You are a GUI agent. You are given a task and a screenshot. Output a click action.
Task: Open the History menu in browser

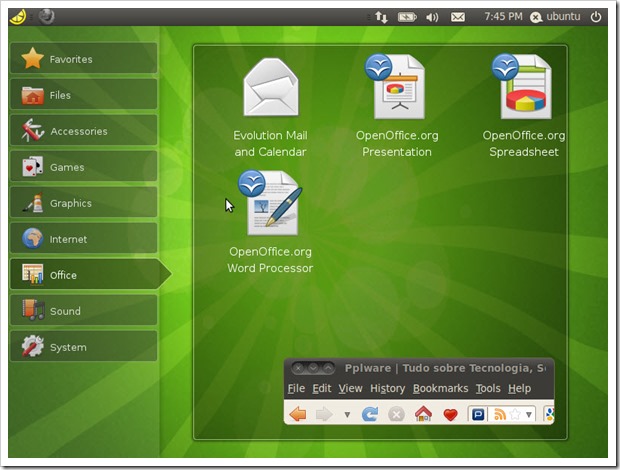pos(388,389)
